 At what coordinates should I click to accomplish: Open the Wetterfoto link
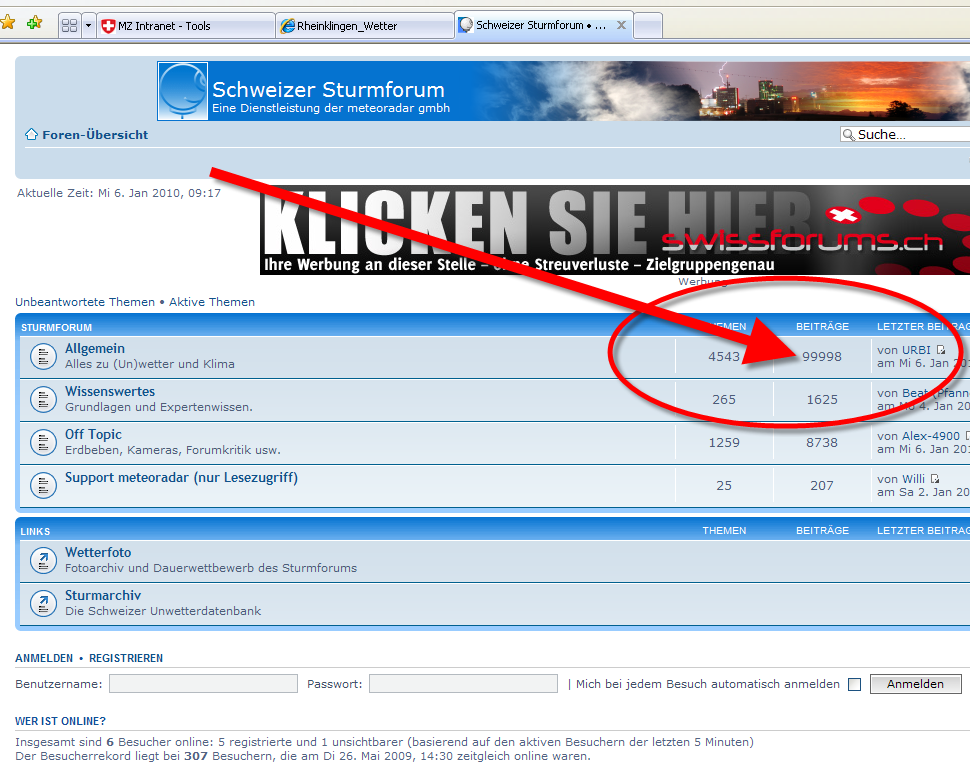coord(98,552)
